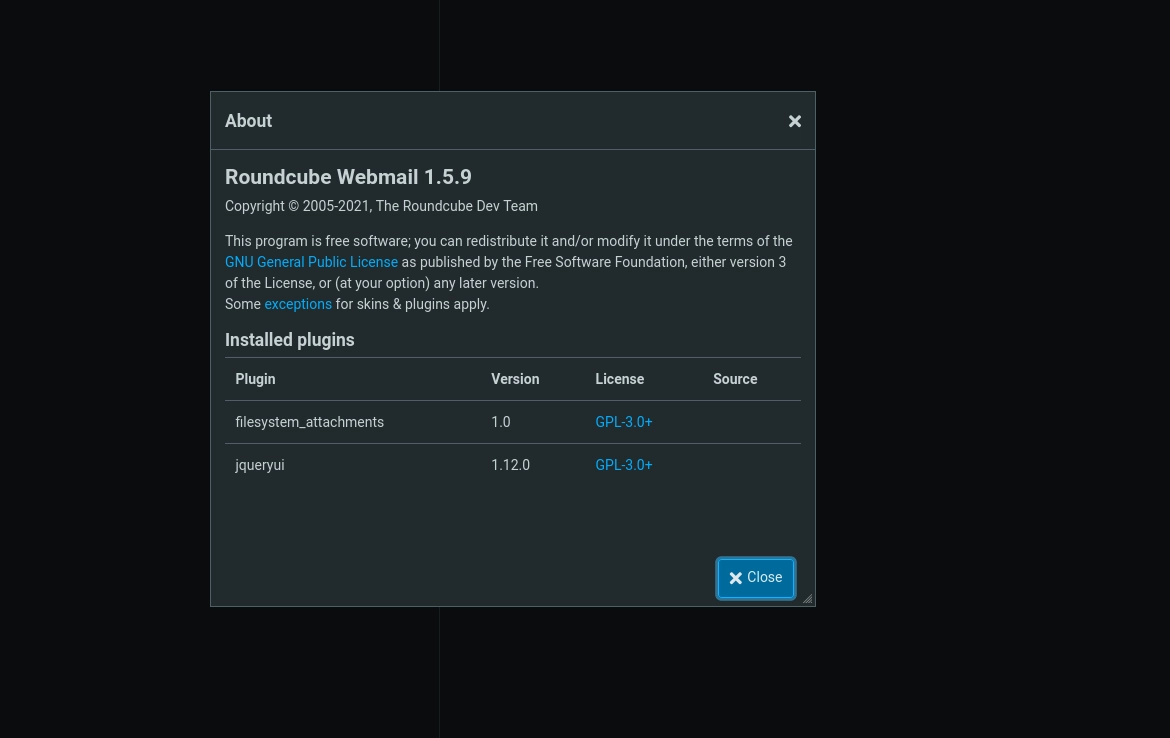Click the 1.0 version cell

pos(501,422)
